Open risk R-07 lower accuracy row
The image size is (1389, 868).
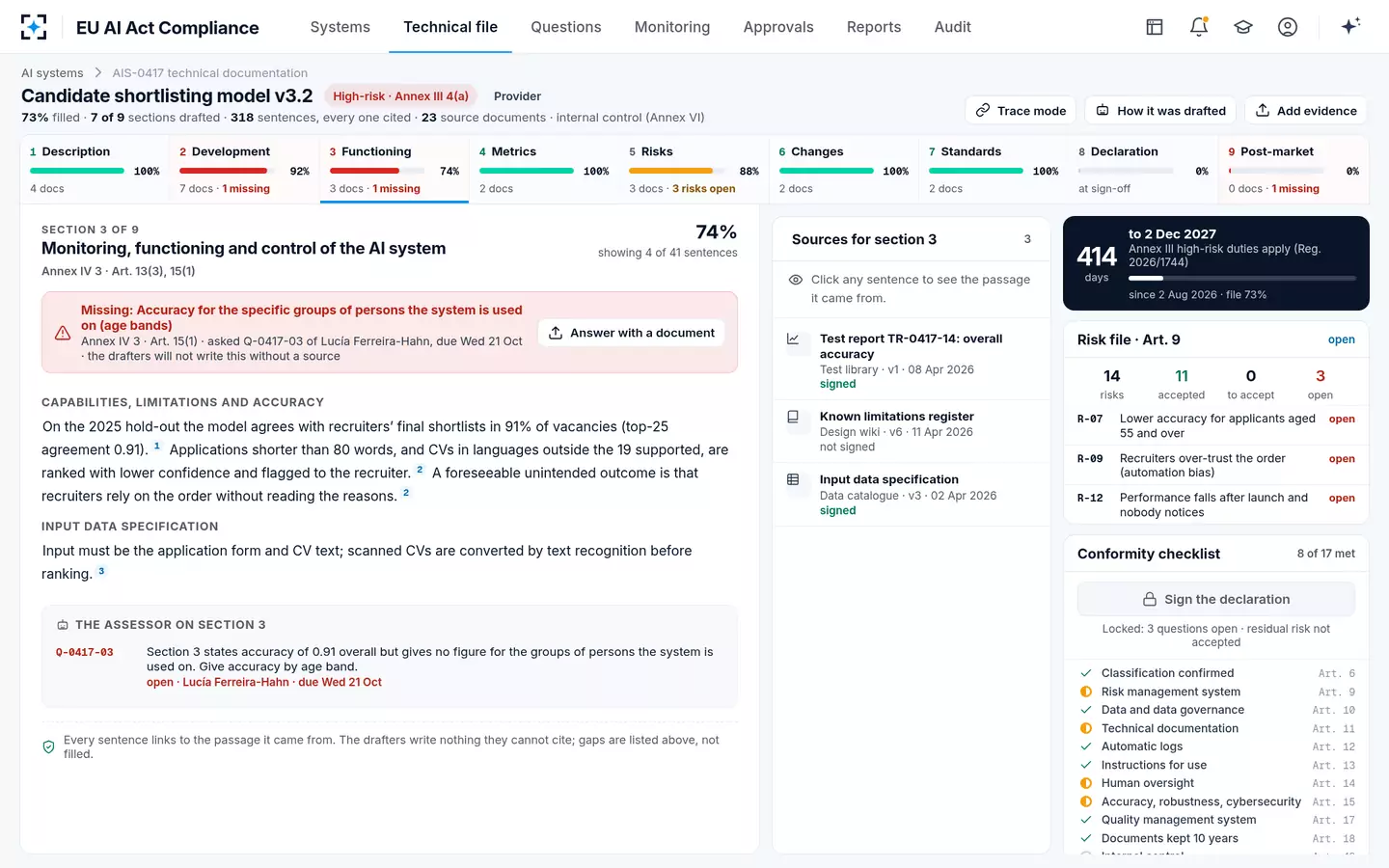point(1216,426)
